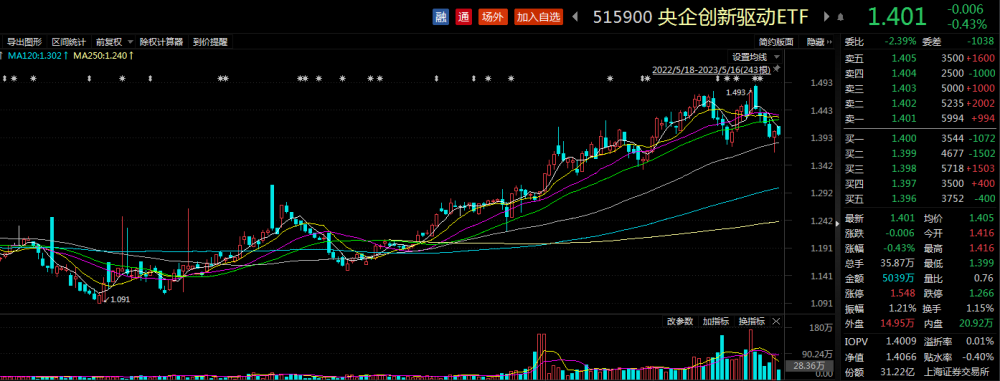1000x381 pixels.
Task: Click 改参数 edit parameters button
Action: 680,321
